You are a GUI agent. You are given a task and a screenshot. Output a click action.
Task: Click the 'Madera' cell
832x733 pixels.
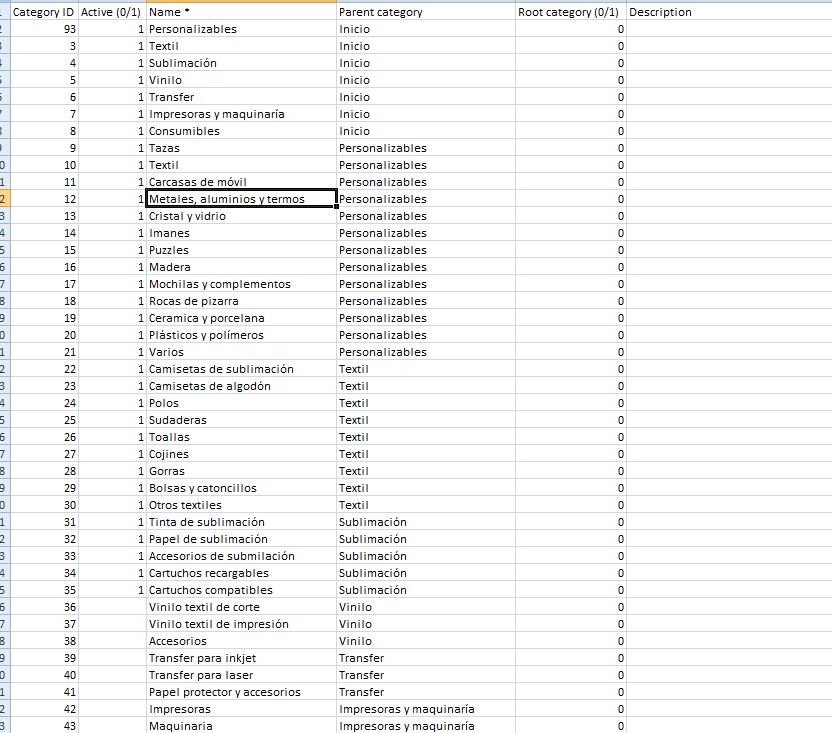coord(241,266)
